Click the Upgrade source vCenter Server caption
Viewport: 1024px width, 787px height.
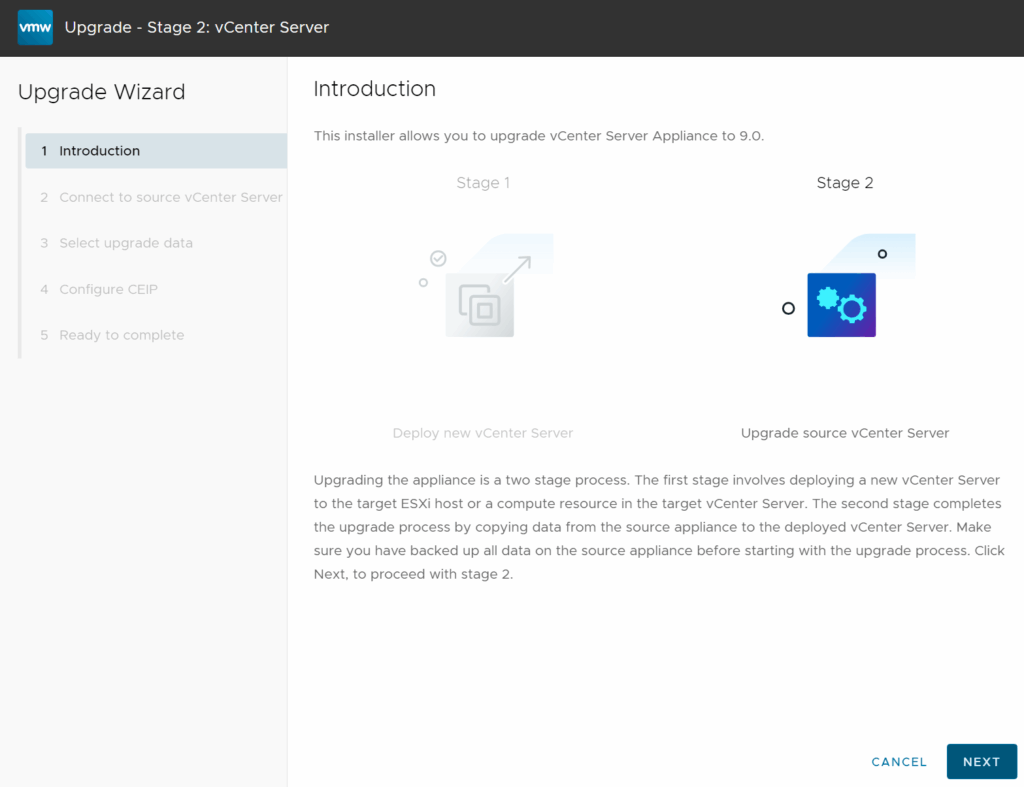tap(844, 433)
